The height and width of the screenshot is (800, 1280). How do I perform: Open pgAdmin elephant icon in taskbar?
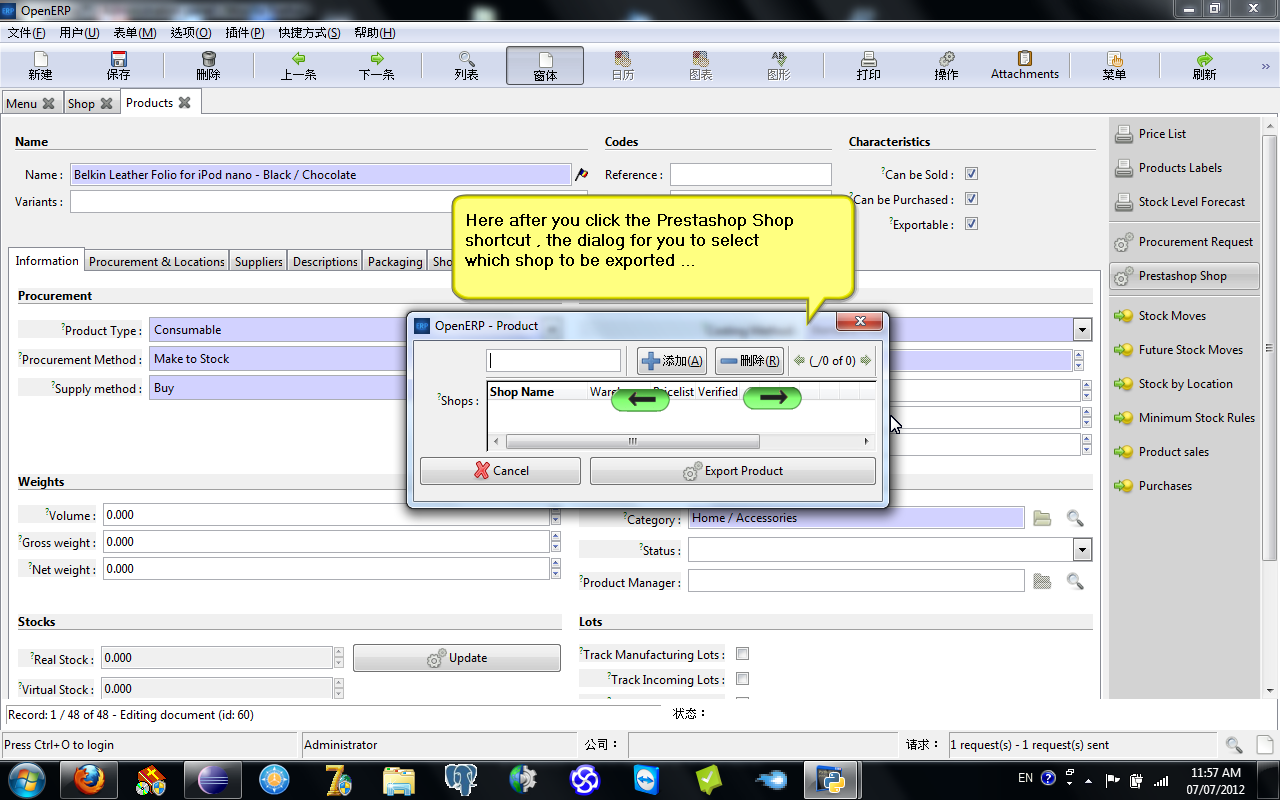(x=460, y=780)
